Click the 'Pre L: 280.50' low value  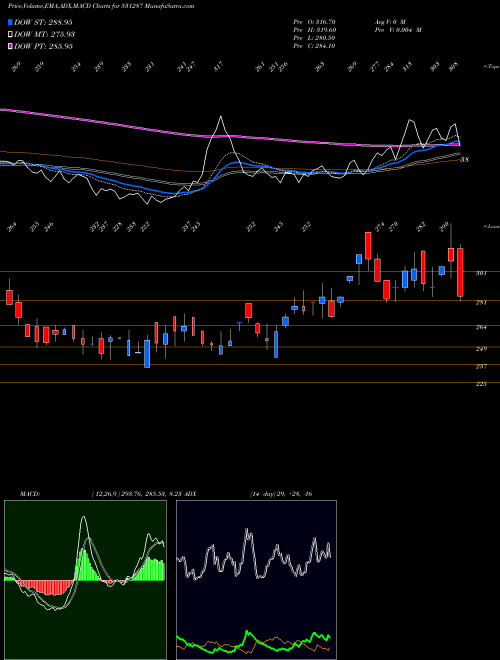pyautogui.click(x=314, y=38)
